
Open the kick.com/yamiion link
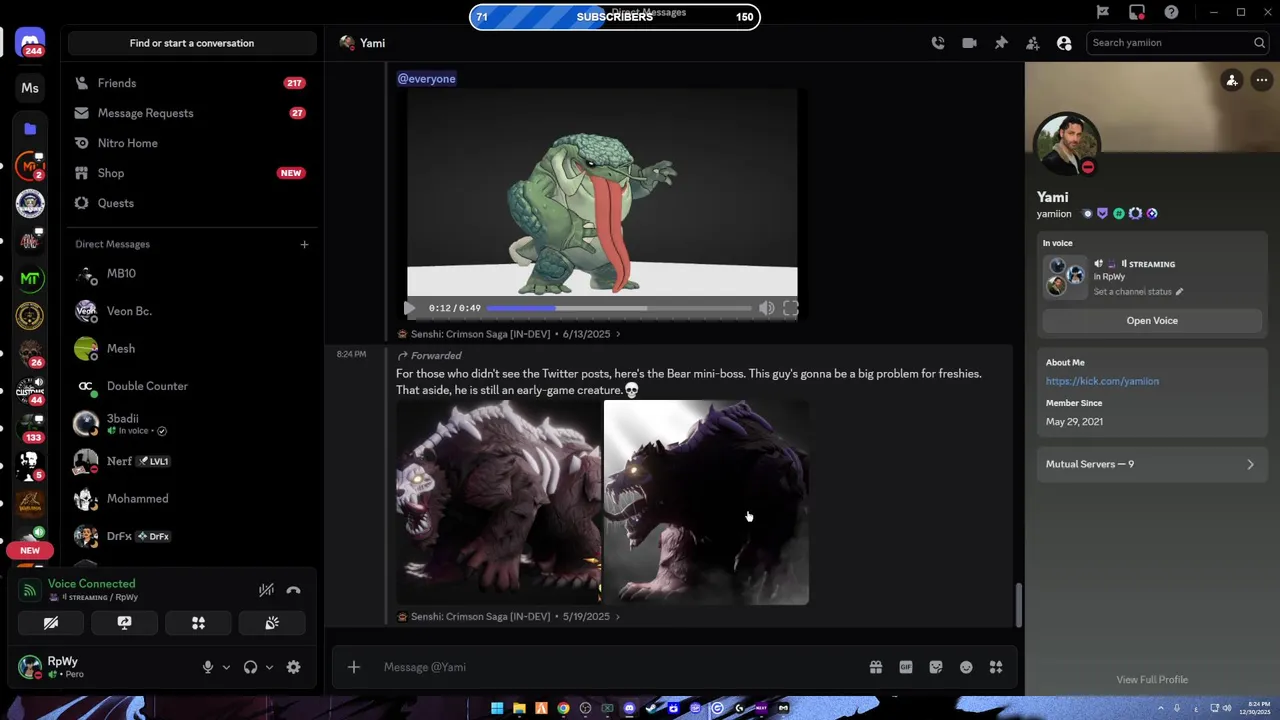coord(1102,381)
